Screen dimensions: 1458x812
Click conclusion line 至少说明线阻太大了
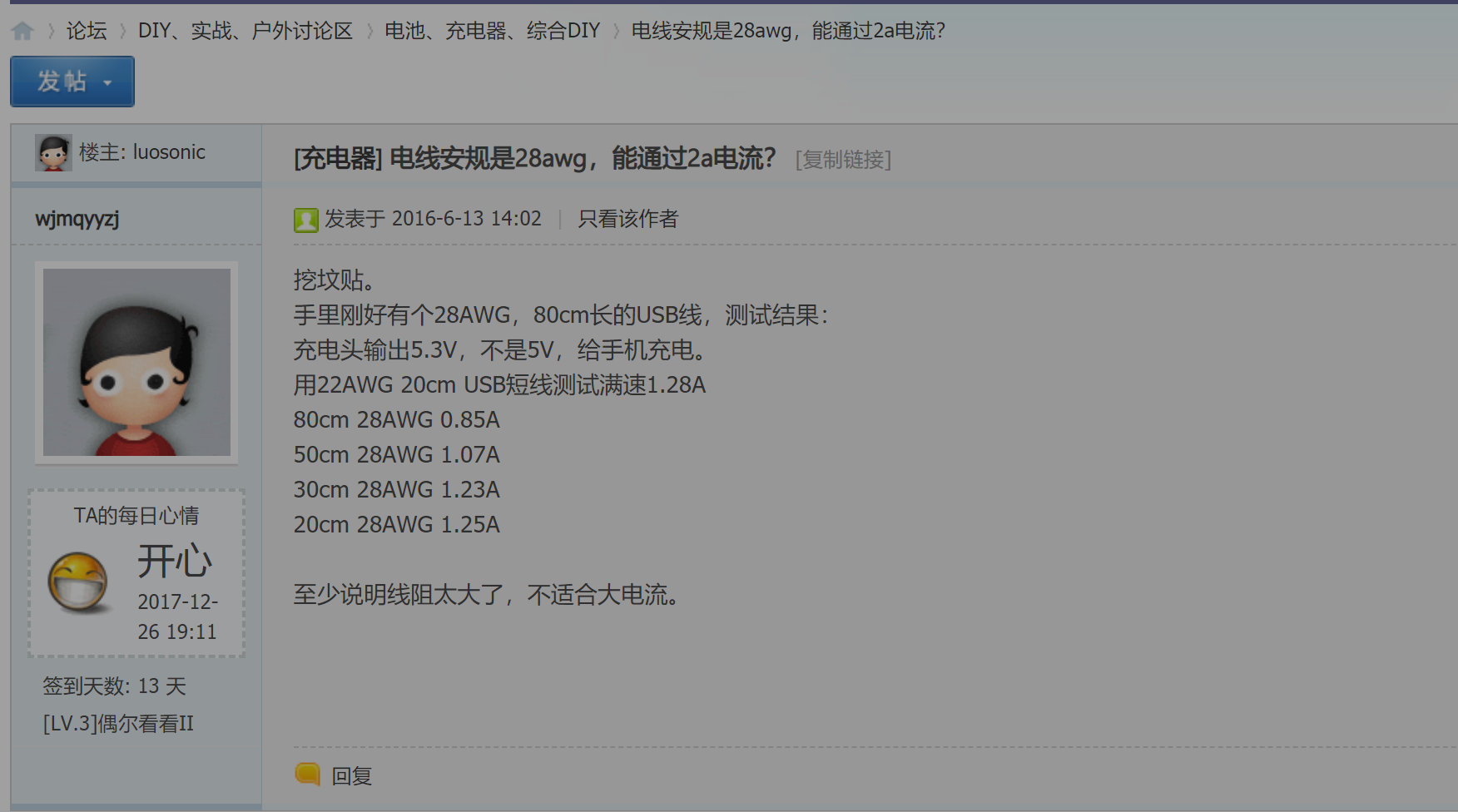tap(488, 595)
